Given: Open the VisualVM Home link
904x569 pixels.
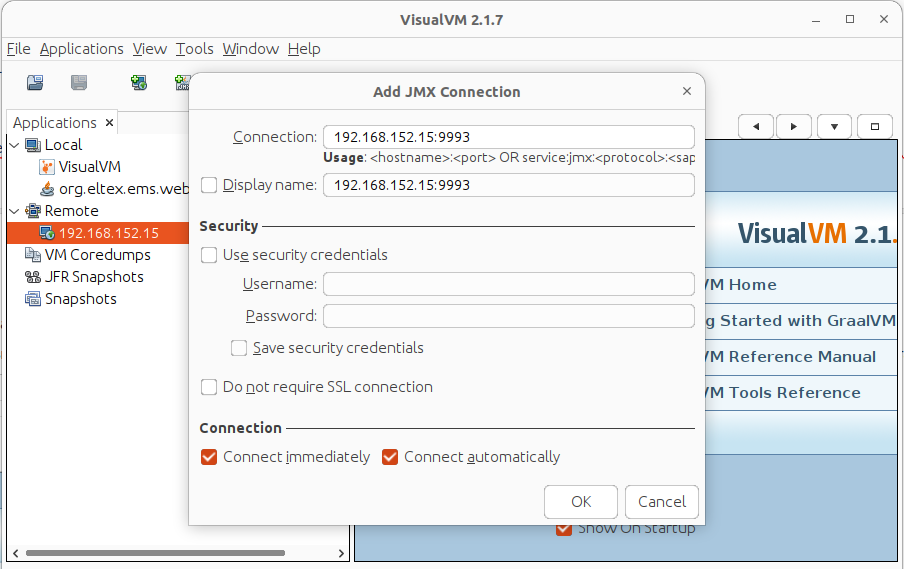Looking at the screenshot, I should click(x=741, y=285).
